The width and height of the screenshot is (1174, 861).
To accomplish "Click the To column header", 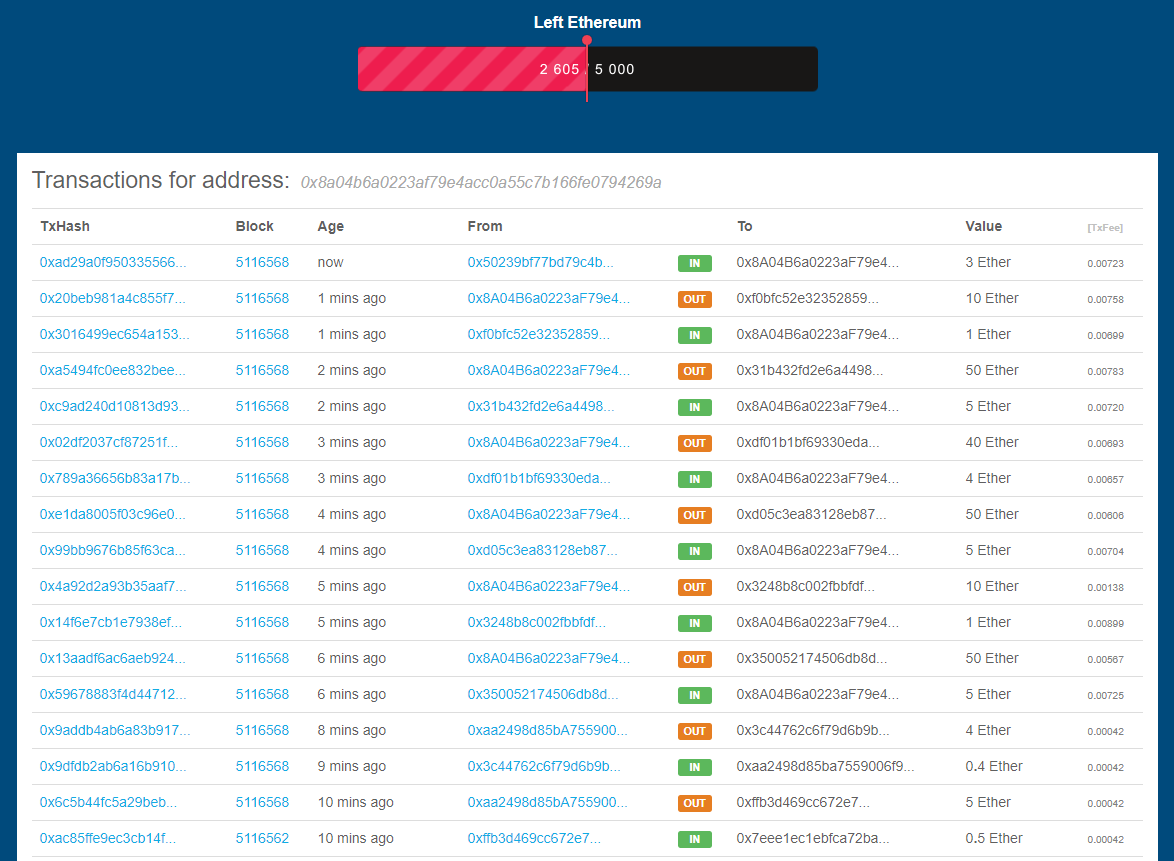I will pyautogui.click(x=744, y=226).
